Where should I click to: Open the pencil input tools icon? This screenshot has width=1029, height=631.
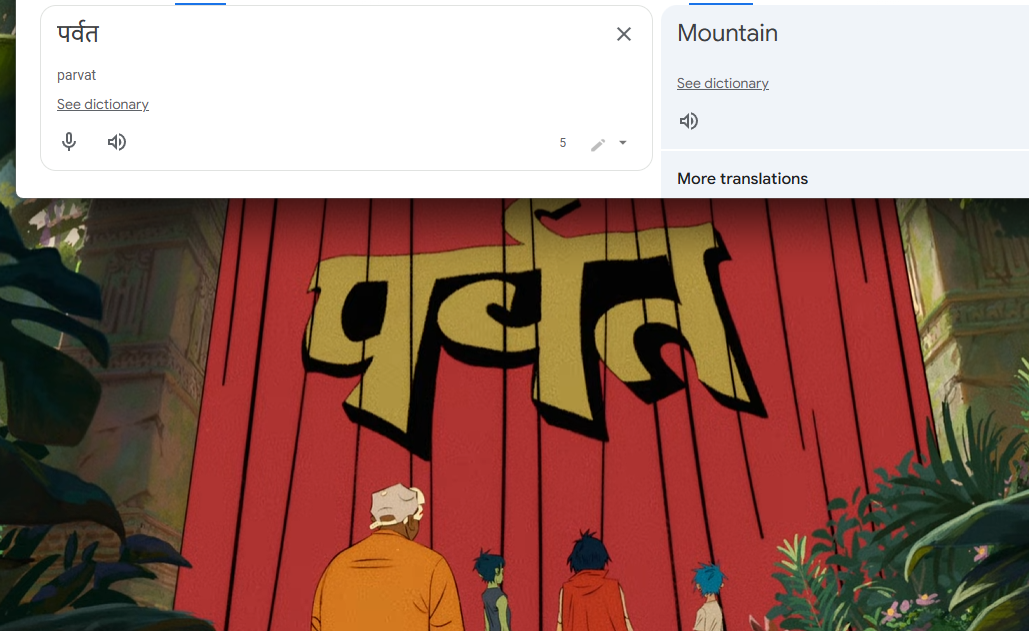tap(597, 144)
